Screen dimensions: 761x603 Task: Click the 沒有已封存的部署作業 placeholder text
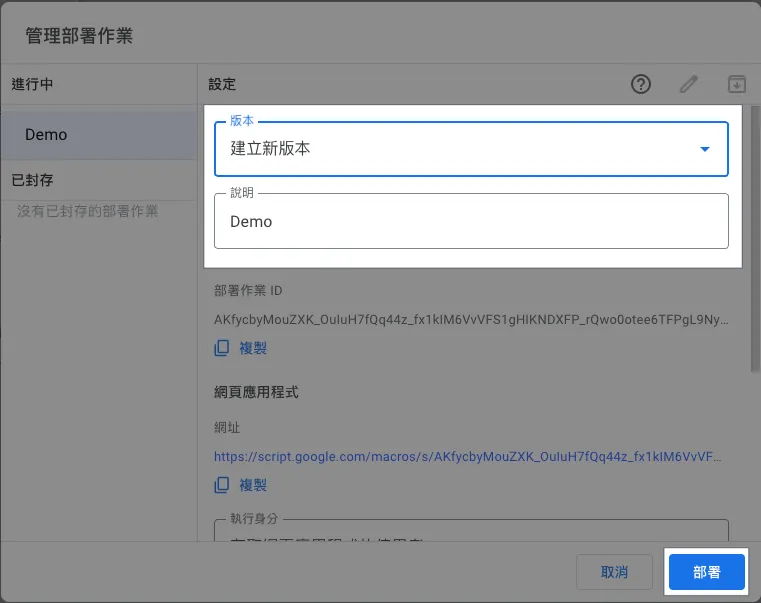[x=88, y=211]
